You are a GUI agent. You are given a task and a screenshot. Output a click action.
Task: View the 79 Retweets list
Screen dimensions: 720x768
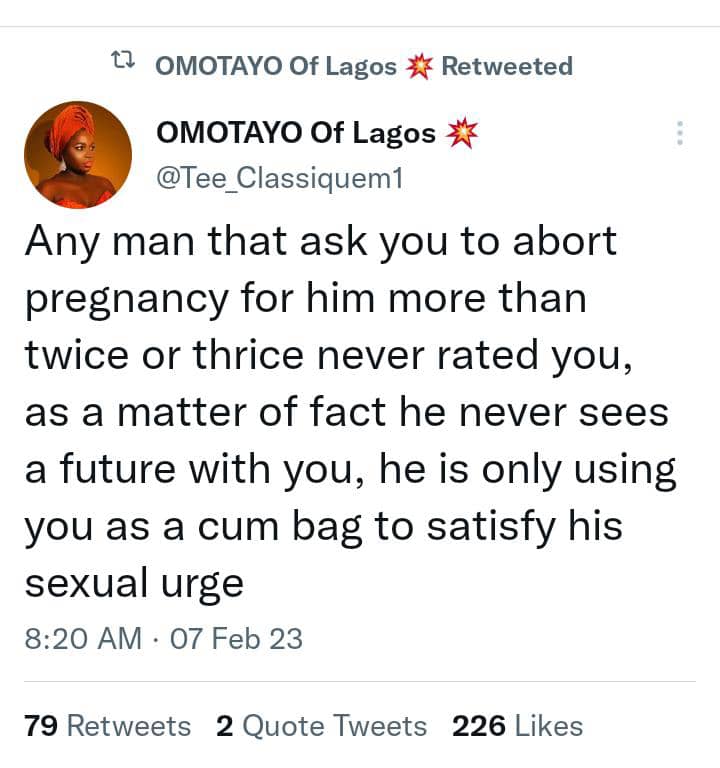point(107,726)
